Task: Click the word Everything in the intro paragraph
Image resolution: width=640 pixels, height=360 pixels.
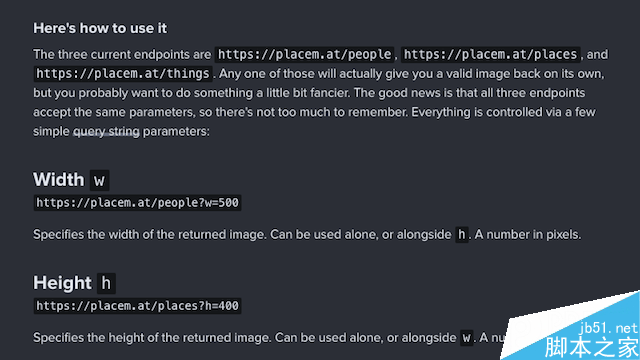Action: coord(441,112)
